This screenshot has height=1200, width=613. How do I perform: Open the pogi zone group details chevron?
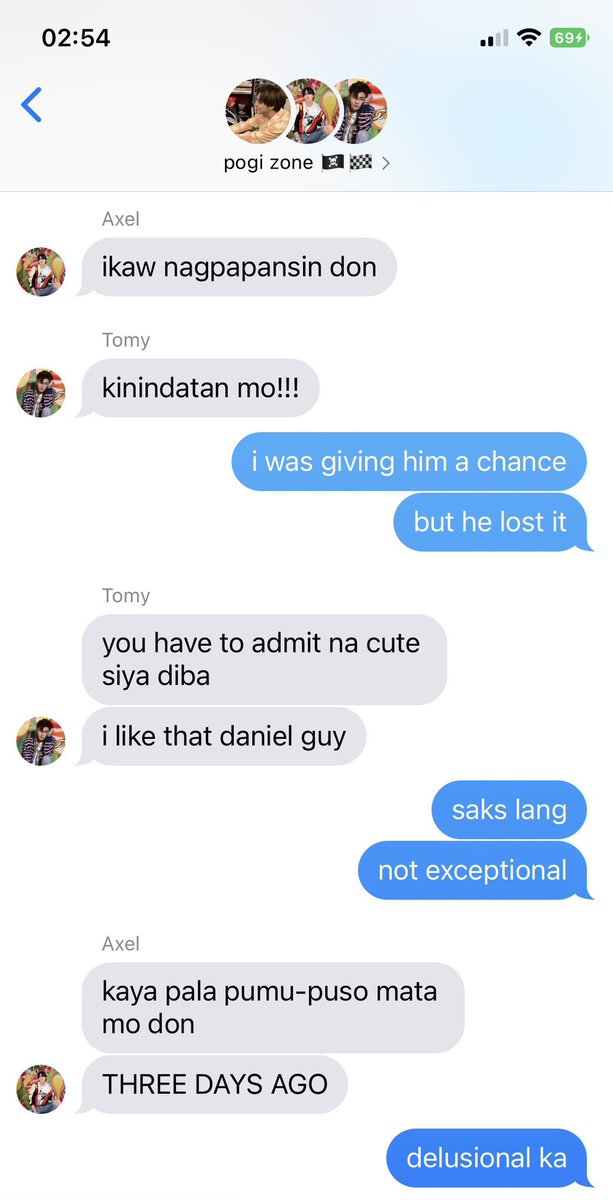click(x=386, y=162)
